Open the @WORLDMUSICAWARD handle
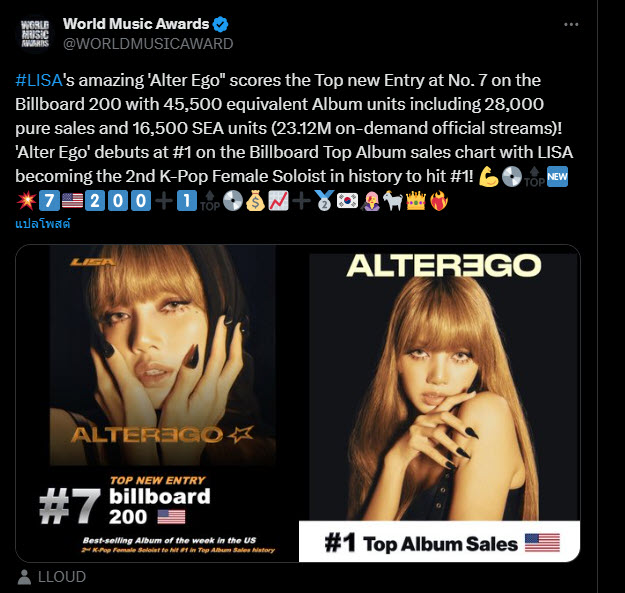This screenshot has height=593, width=625. click(148, 43)
